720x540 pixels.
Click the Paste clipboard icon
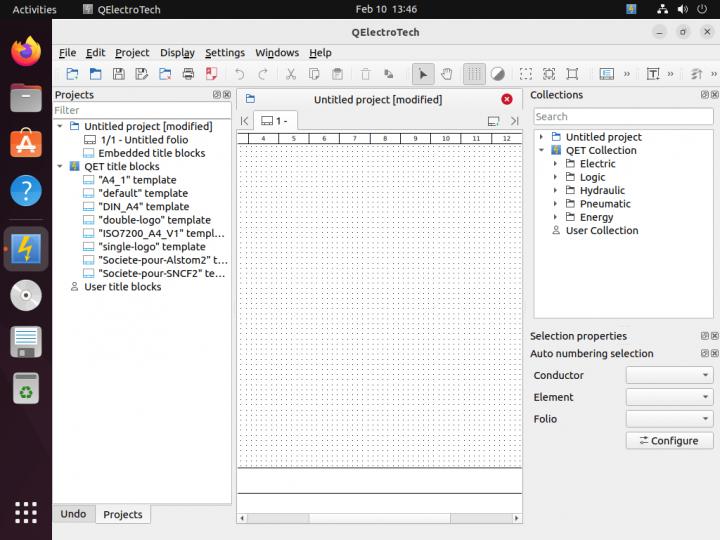click(x=338, y=74)
